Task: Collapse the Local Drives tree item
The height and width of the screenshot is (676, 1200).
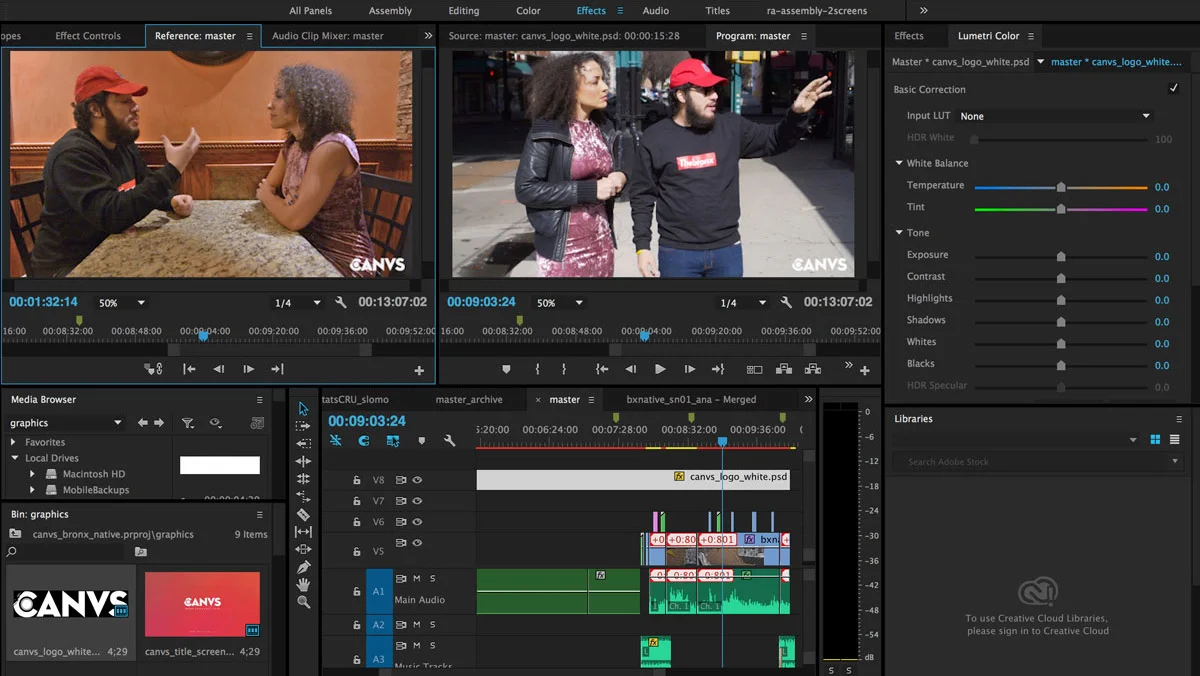Action: click(14, 458)
